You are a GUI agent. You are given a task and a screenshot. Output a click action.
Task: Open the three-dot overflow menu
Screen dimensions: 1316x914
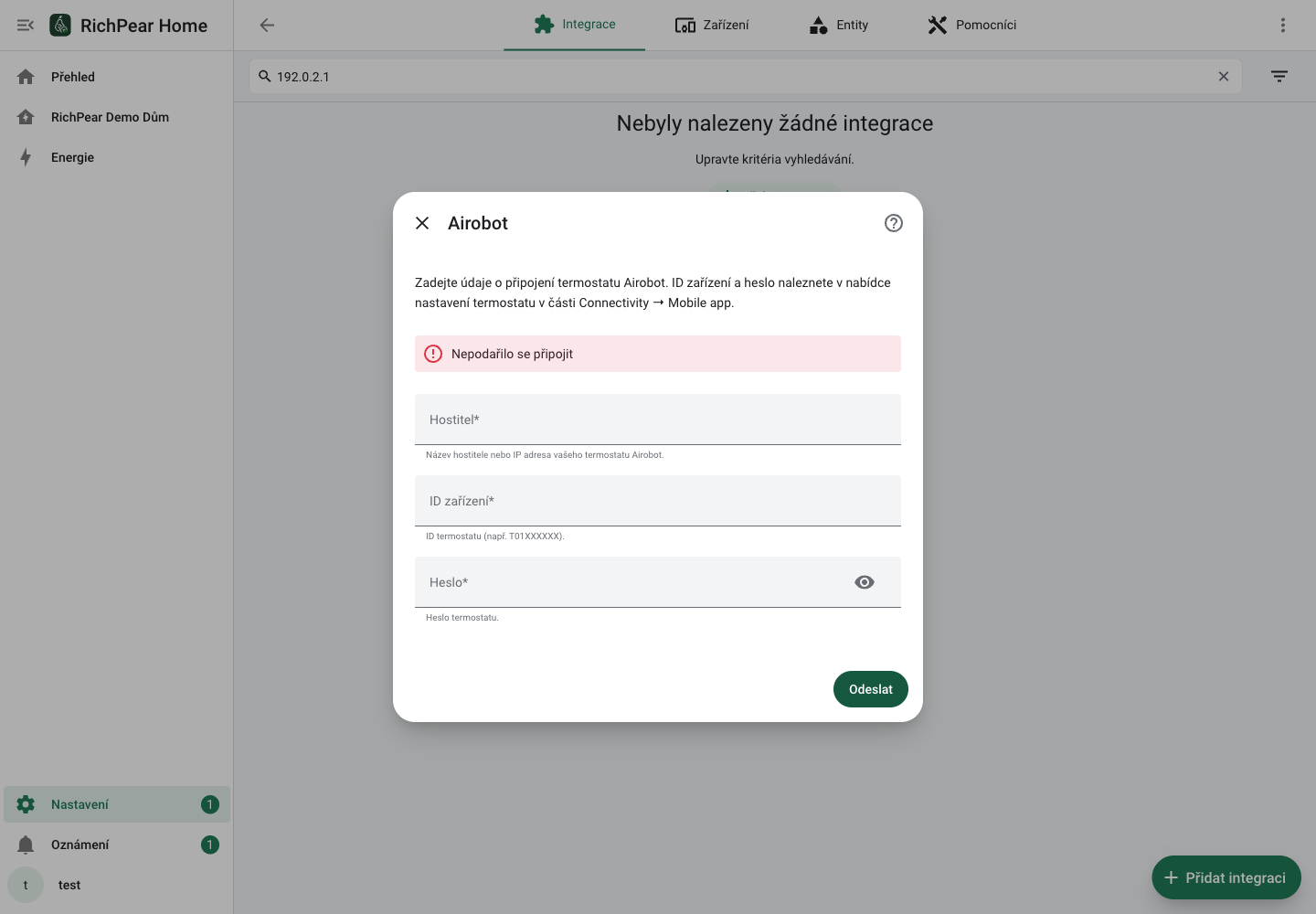coord(1283,26)
